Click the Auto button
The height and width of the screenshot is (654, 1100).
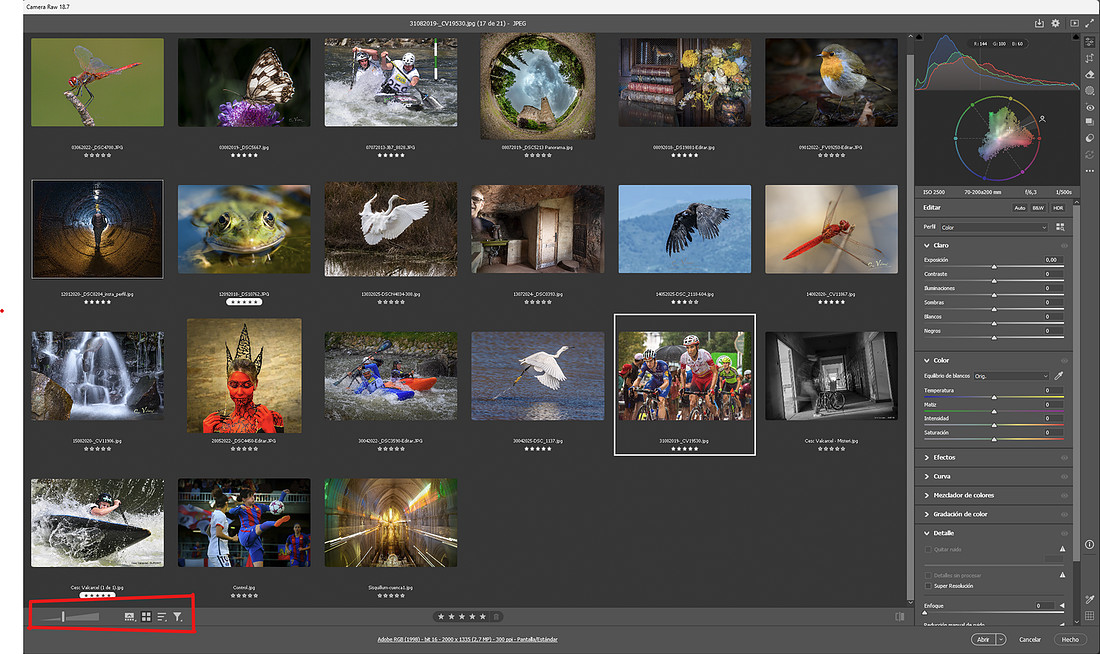(1020, 208)
